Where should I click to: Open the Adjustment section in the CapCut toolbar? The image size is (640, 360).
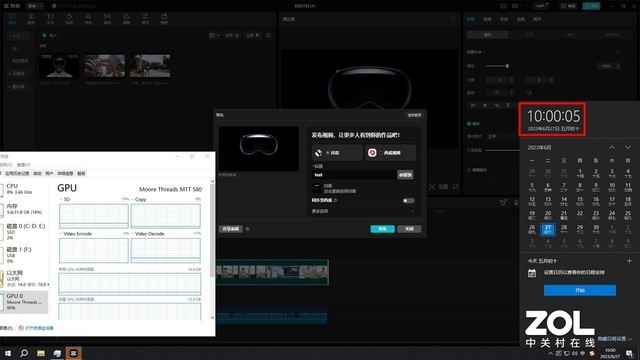[145, 18]
